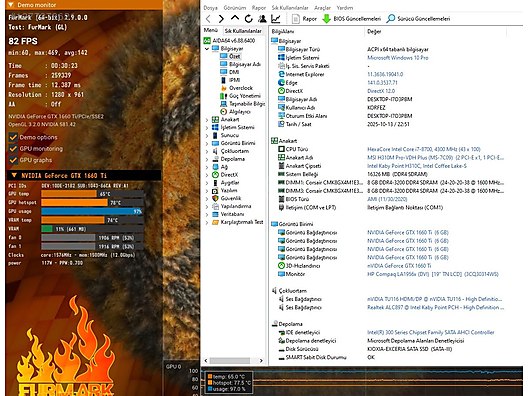
Task: Click the Veritabanı database tree icon
Action: coord(215,214)
